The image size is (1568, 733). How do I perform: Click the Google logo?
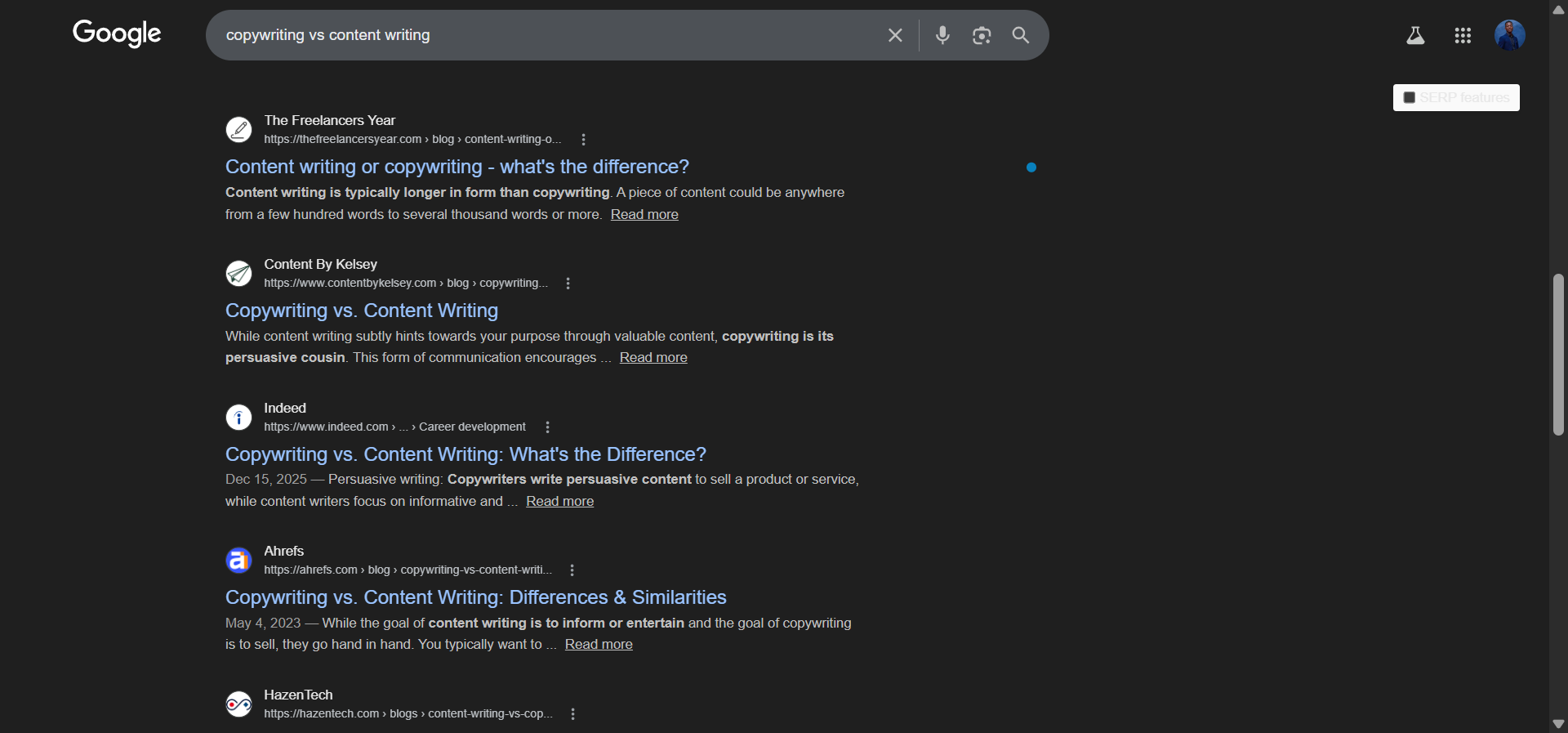117,34
